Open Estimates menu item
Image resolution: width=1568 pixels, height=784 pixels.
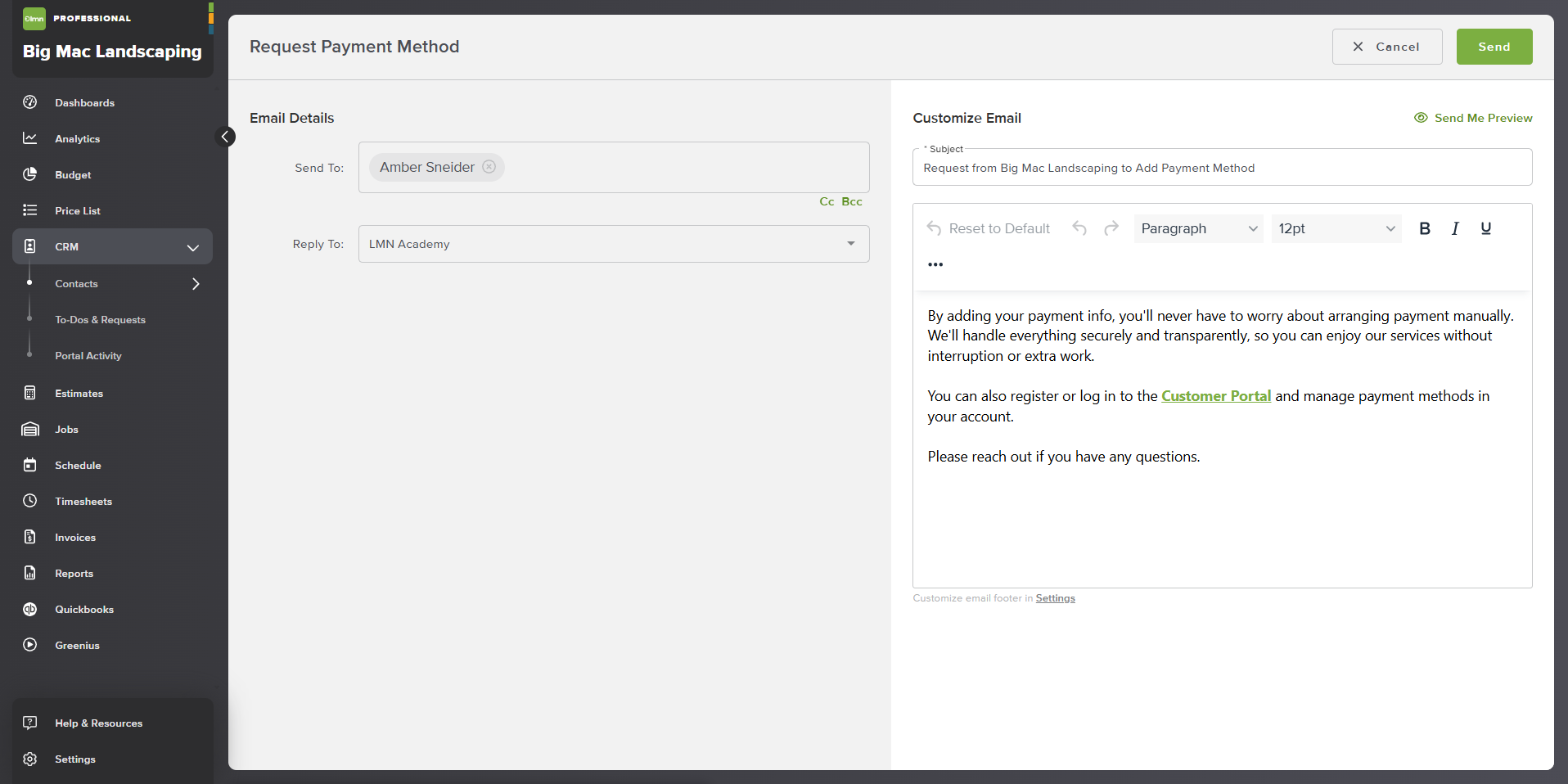79,393
